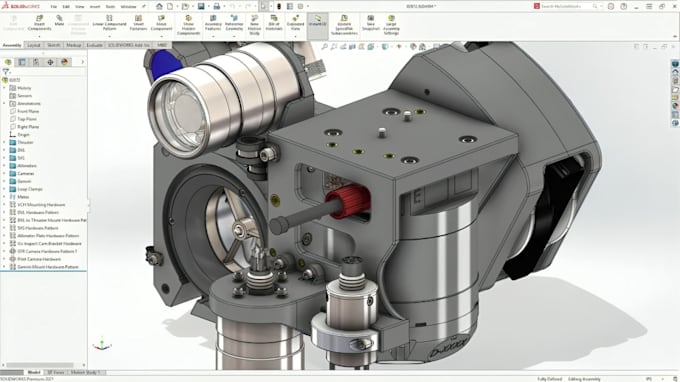Click the Save icon

[x=201, y=7]
